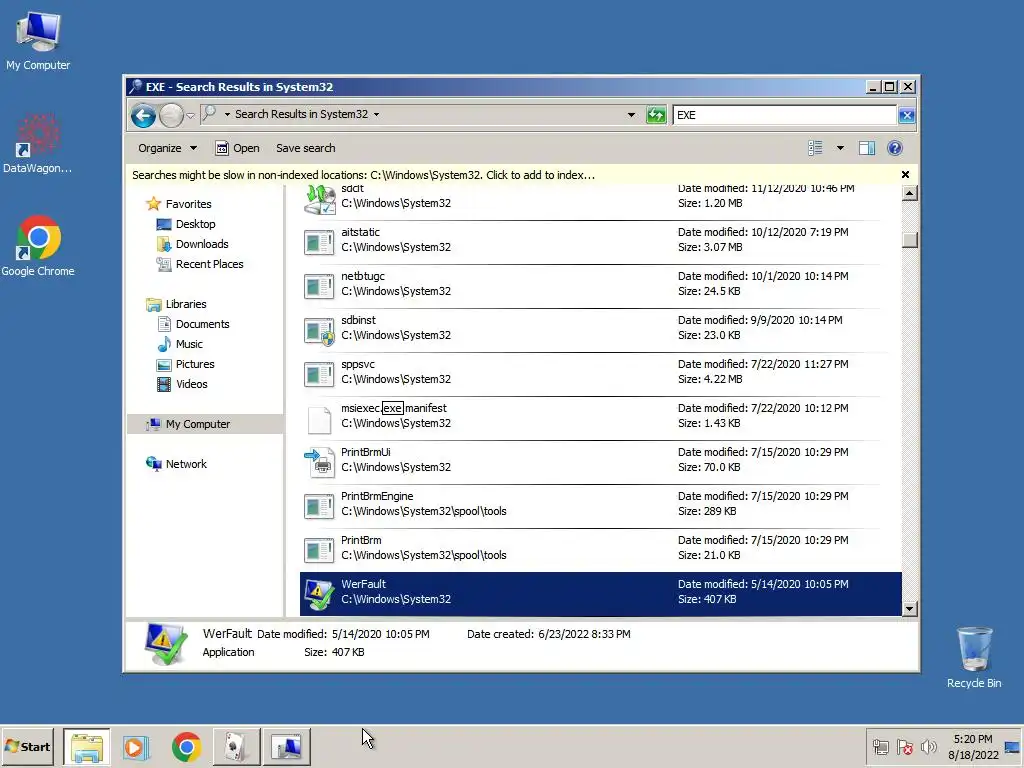1024x768 pixels.
Task: Open the Start menu
Action: 27,746
